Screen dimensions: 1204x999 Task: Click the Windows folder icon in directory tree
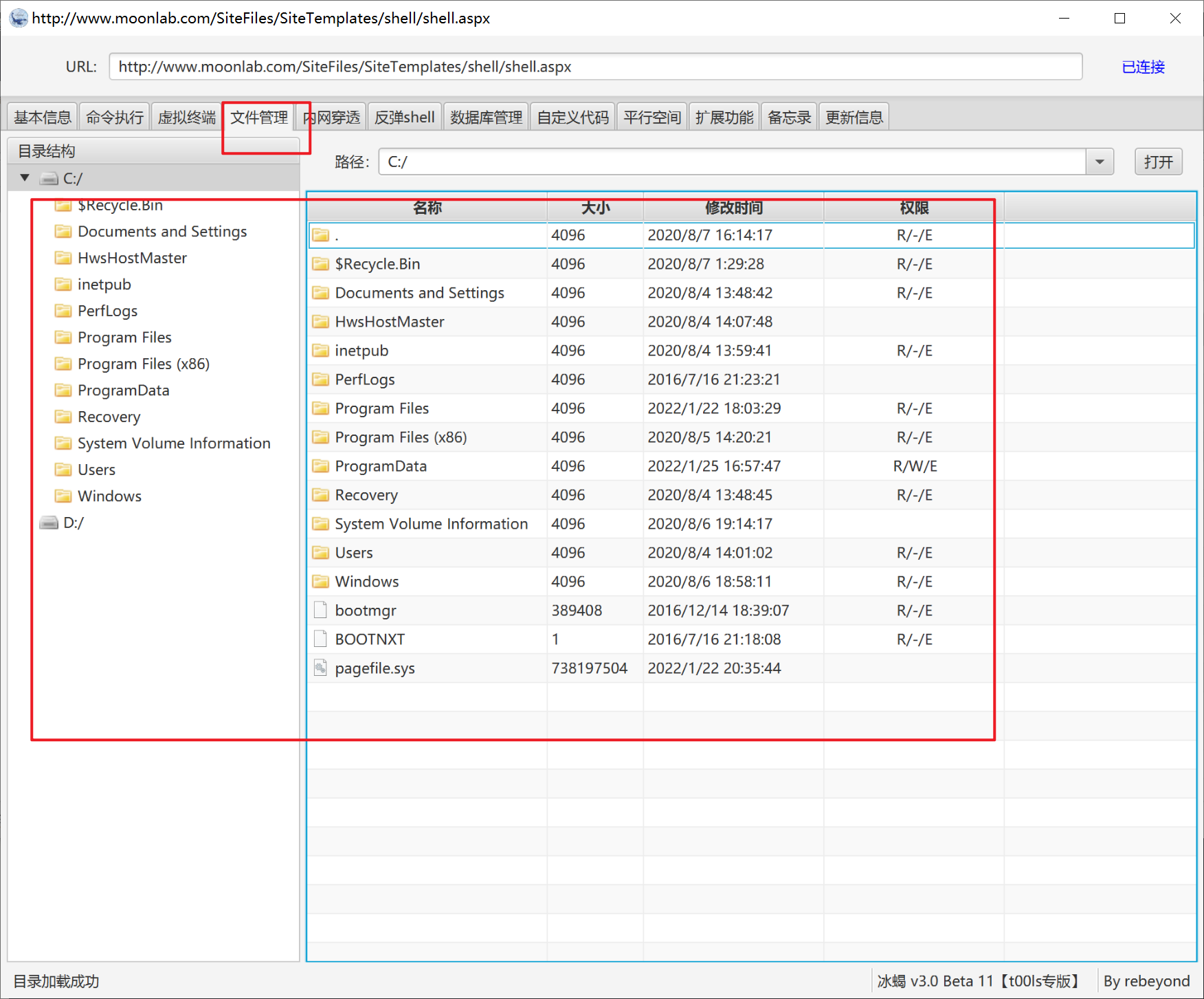(x=63, y=496)
